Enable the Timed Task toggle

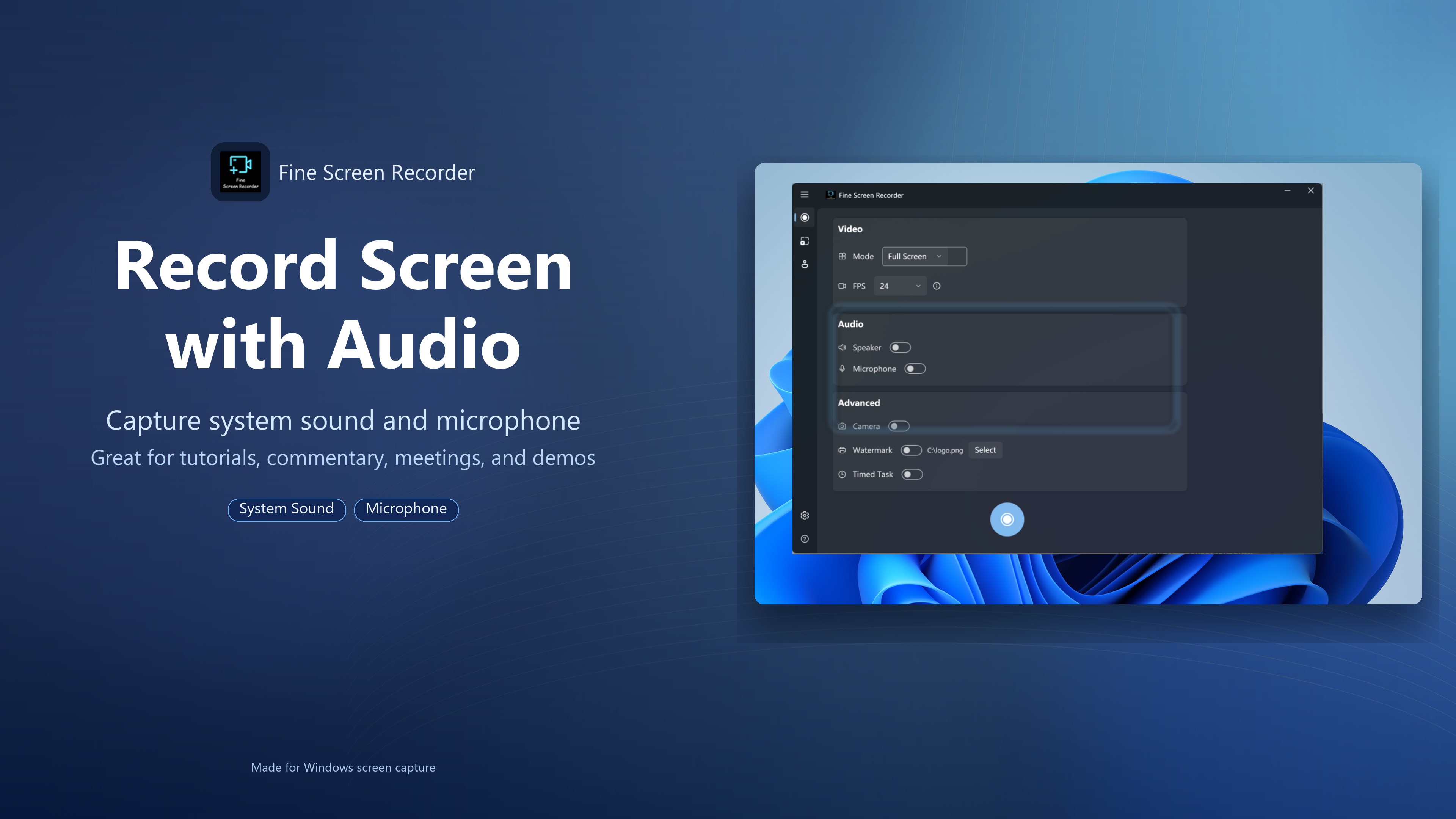[912, 474]
